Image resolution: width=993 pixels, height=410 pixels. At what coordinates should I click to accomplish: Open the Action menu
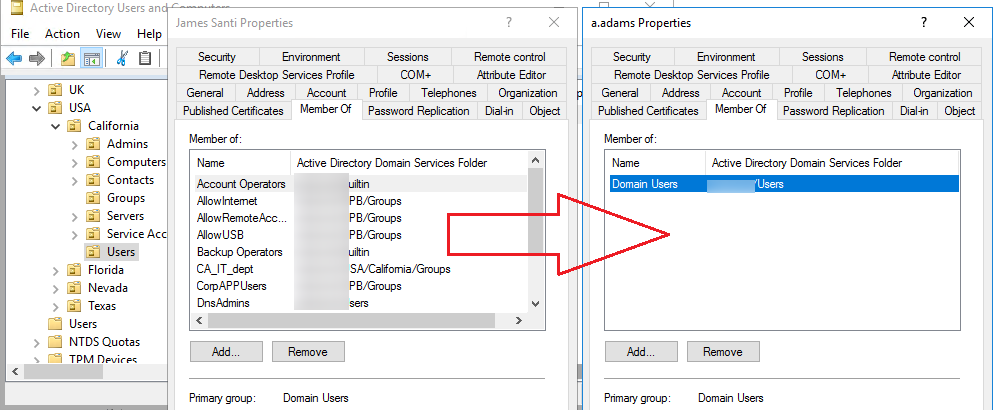tap(62, 34)
